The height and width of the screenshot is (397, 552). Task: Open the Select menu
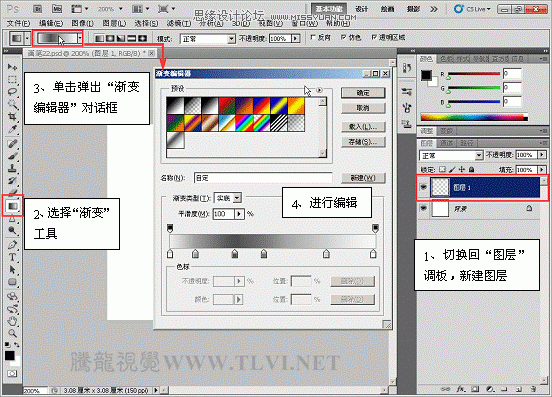(146, 23)
